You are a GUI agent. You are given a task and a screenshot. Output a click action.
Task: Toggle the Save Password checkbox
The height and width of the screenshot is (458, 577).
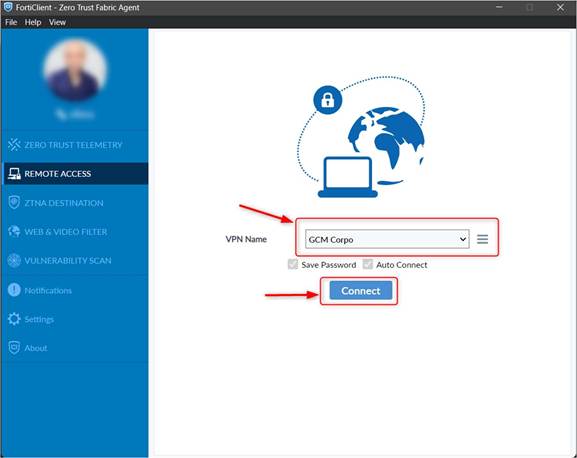[x=293, y=264]
